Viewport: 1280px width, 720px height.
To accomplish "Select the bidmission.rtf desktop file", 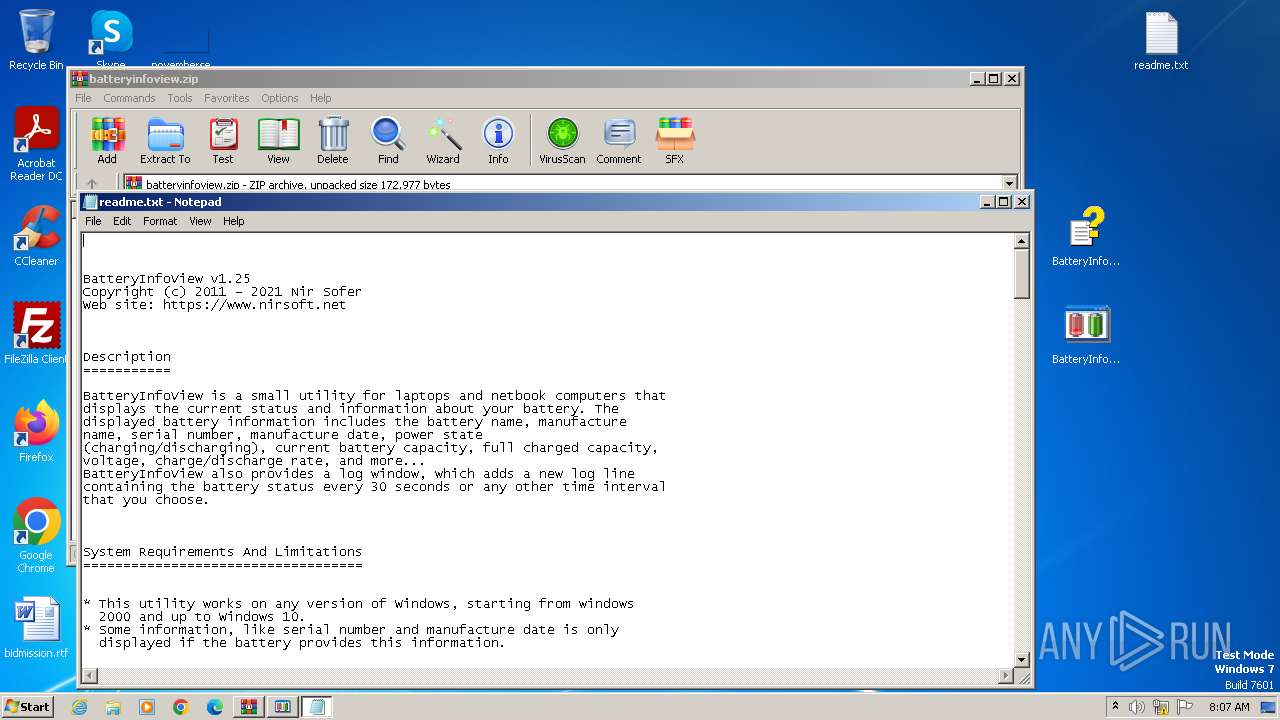I will click(x=36, y=628).
